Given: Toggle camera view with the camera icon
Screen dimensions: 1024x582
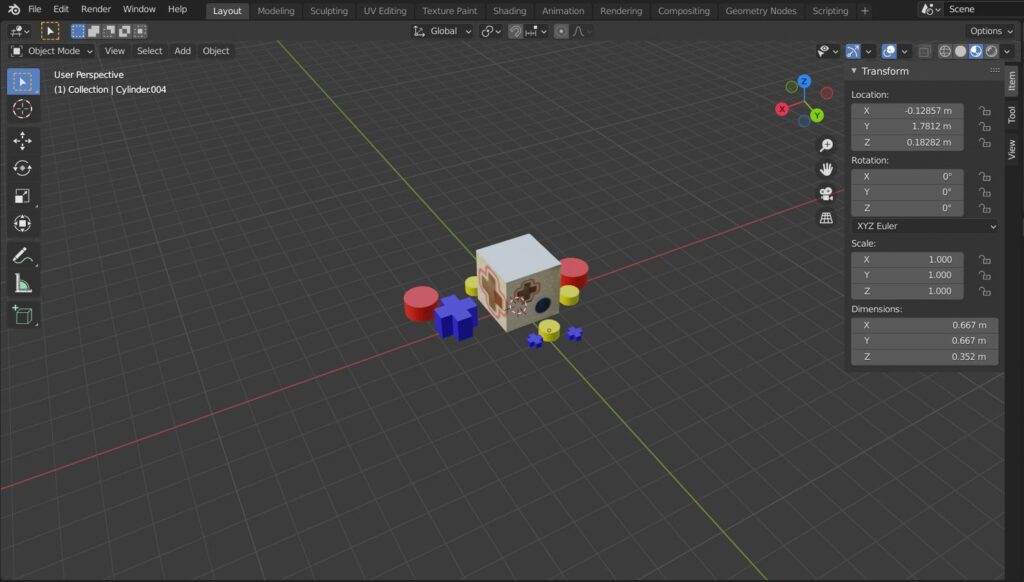Looking at the screenshot, I should (826, 193).
